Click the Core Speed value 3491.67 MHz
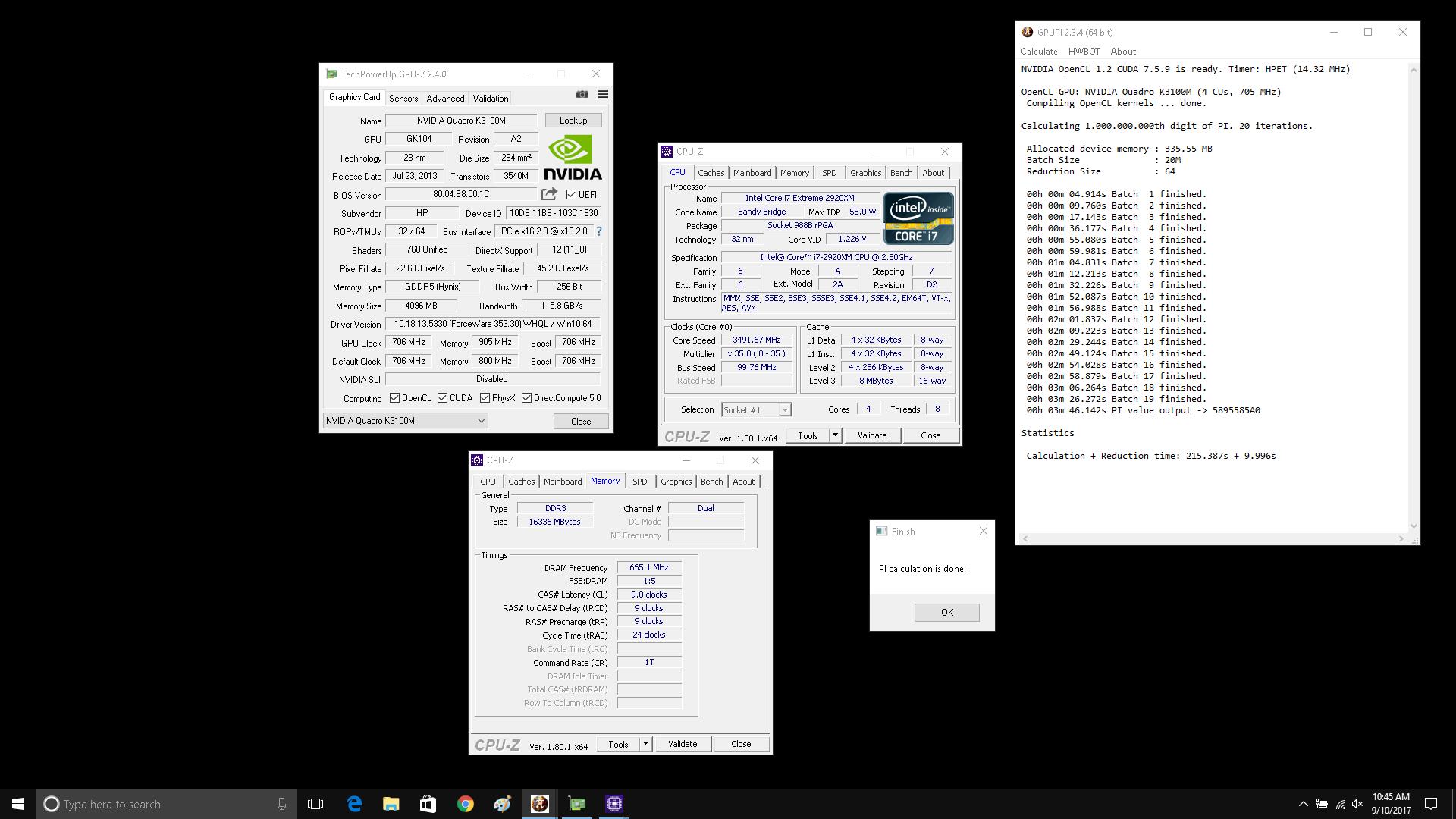Screen dimensions: 1456x819 (x=756, y=340)
